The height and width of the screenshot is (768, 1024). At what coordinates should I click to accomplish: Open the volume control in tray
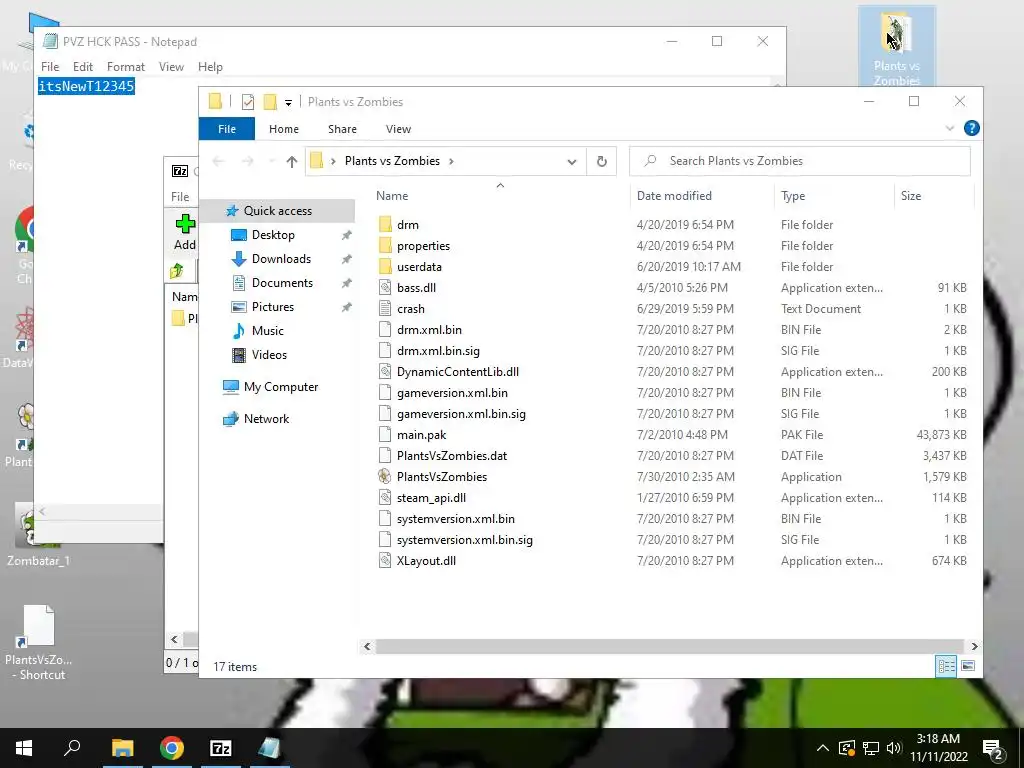(x=894, y=748)
